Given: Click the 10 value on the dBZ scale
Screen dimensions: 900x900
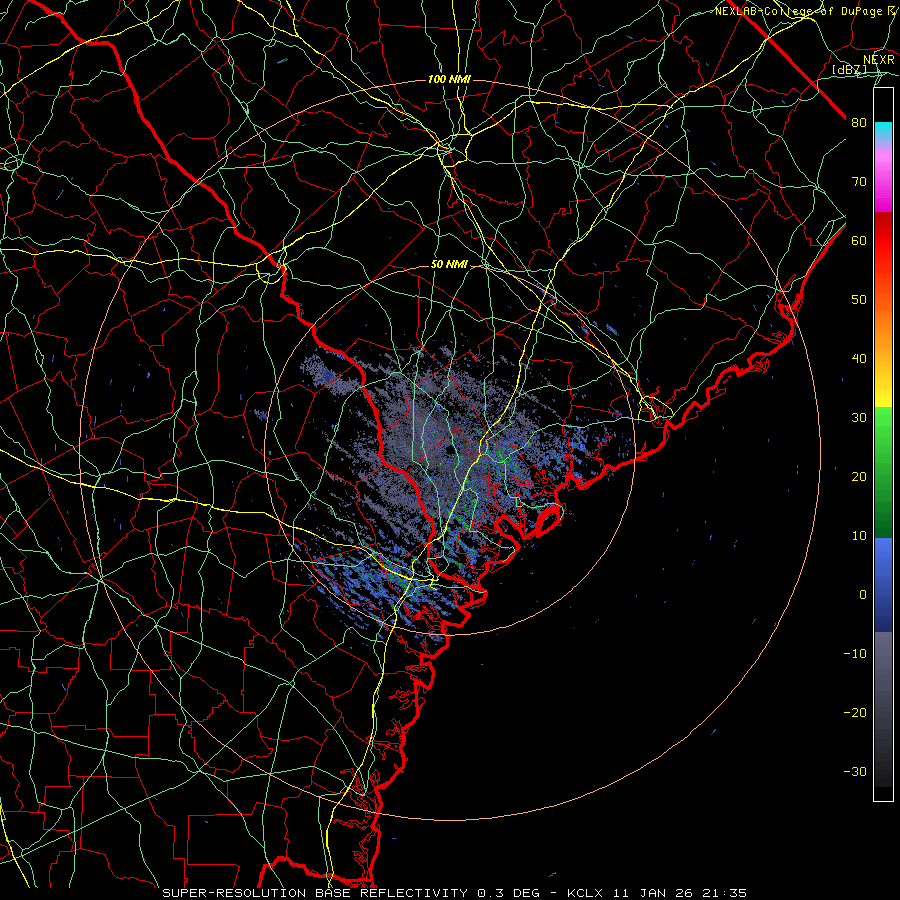Looking at the screenshot, I should [859, 536].
